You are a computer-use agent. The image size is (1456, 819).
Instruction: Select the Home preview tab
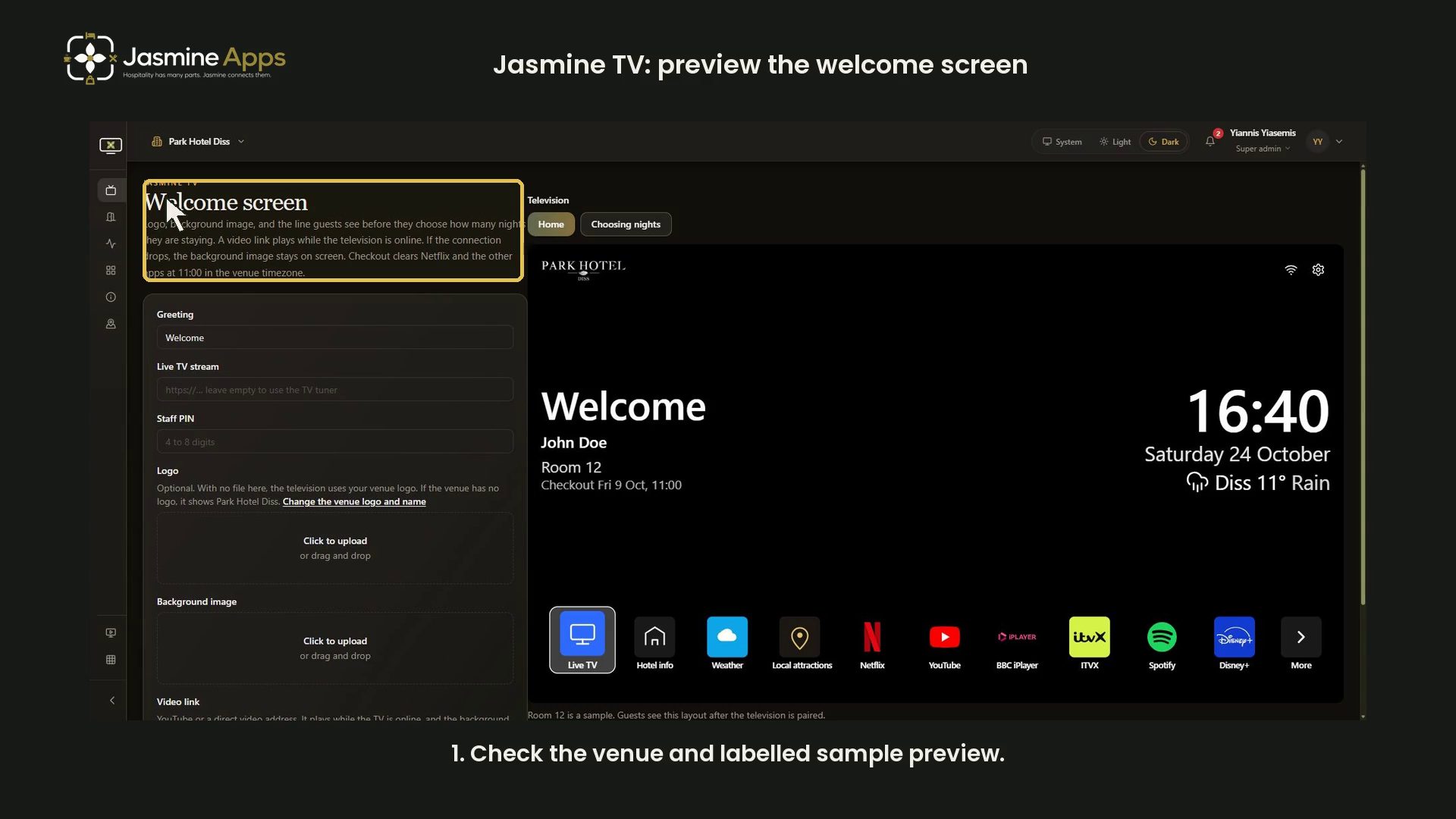point(551,224)
